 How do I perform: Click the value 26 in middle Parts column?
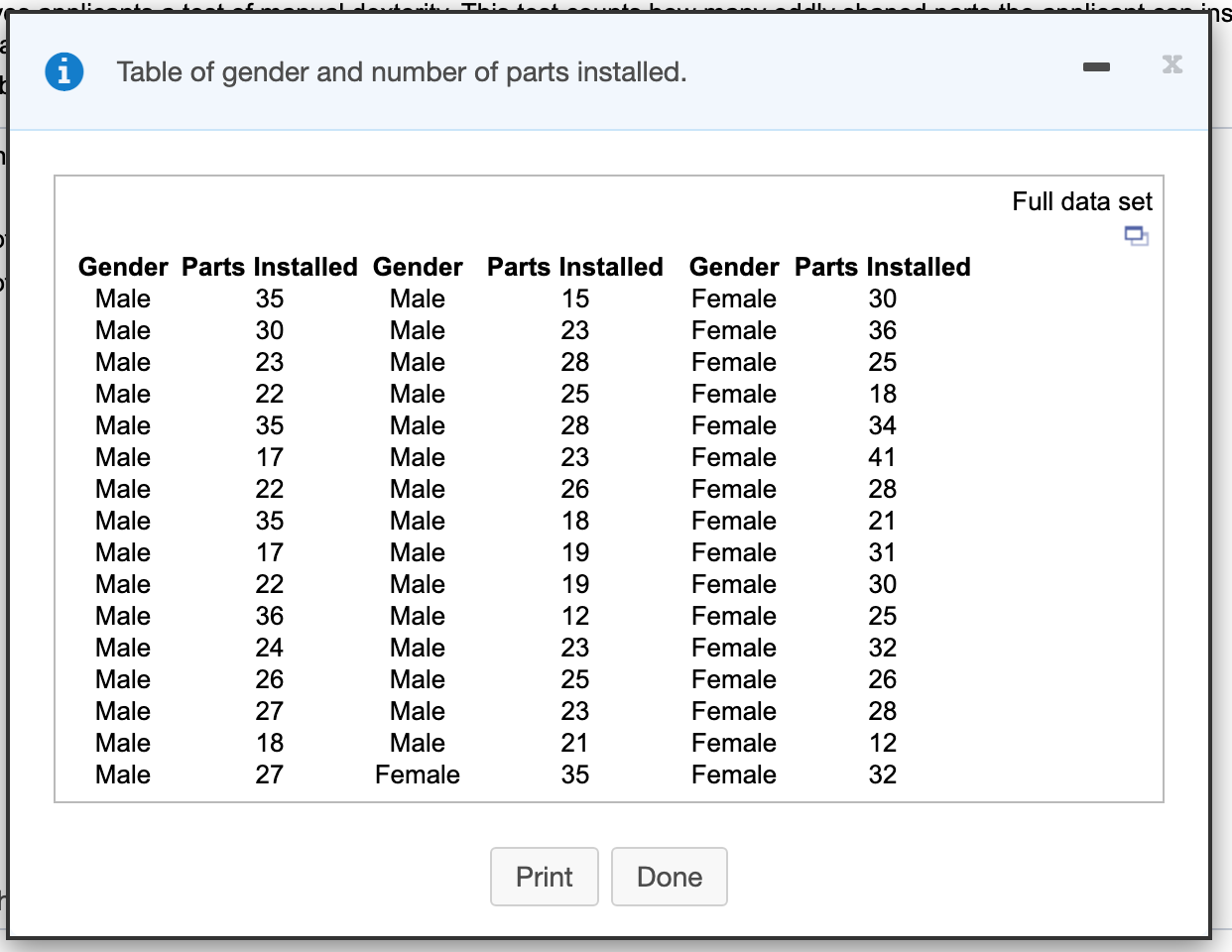coord(575,489)
